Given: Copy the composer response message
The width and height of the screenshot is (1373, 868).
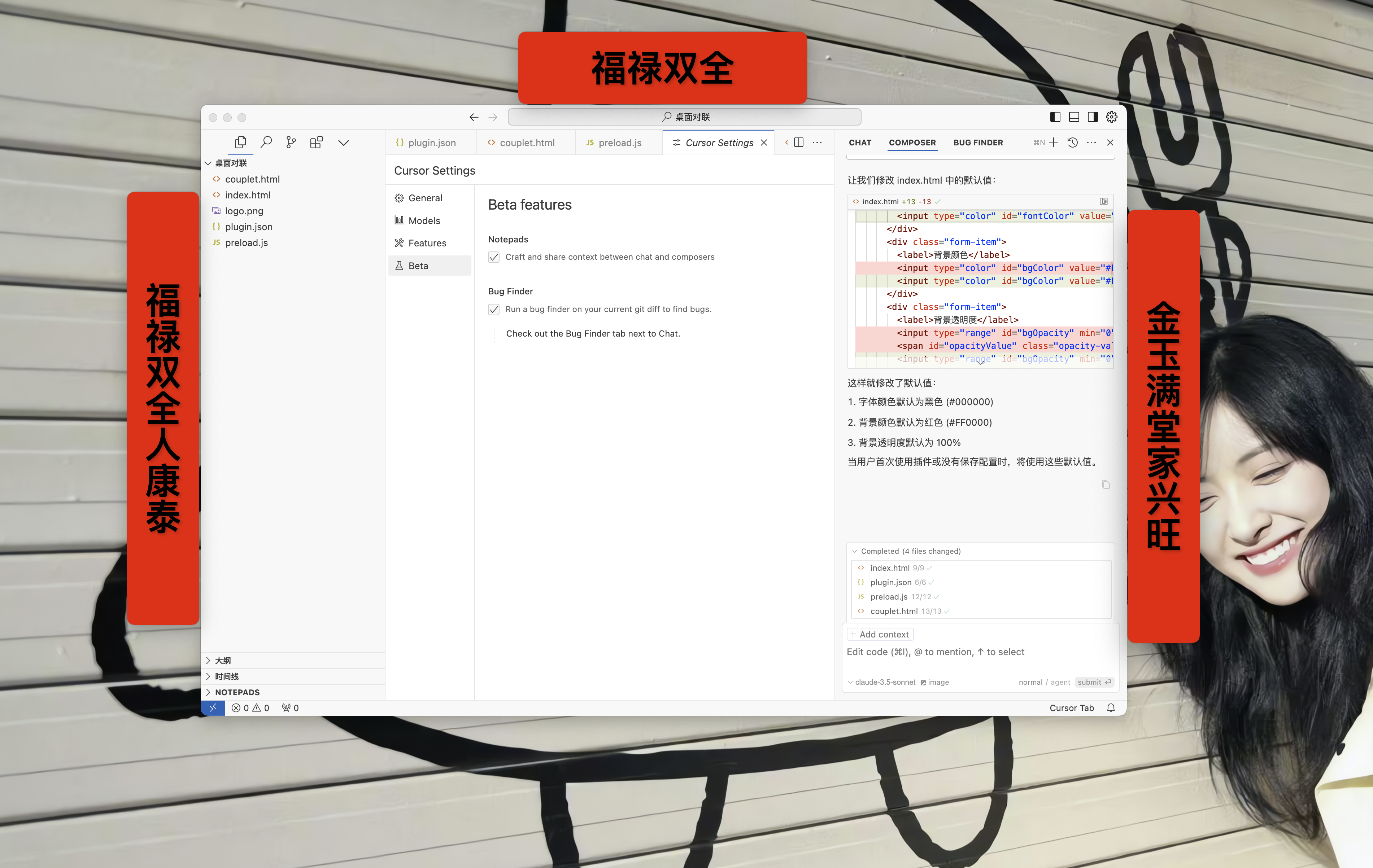Looking at the screenshot, I should tap(1106, 485).
